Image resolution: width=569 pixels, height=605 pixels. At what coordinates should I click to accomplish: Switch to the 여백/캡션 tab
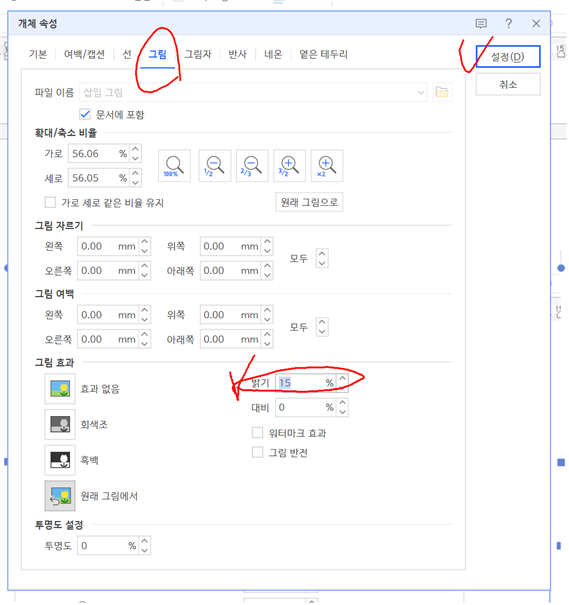point(84,54)
